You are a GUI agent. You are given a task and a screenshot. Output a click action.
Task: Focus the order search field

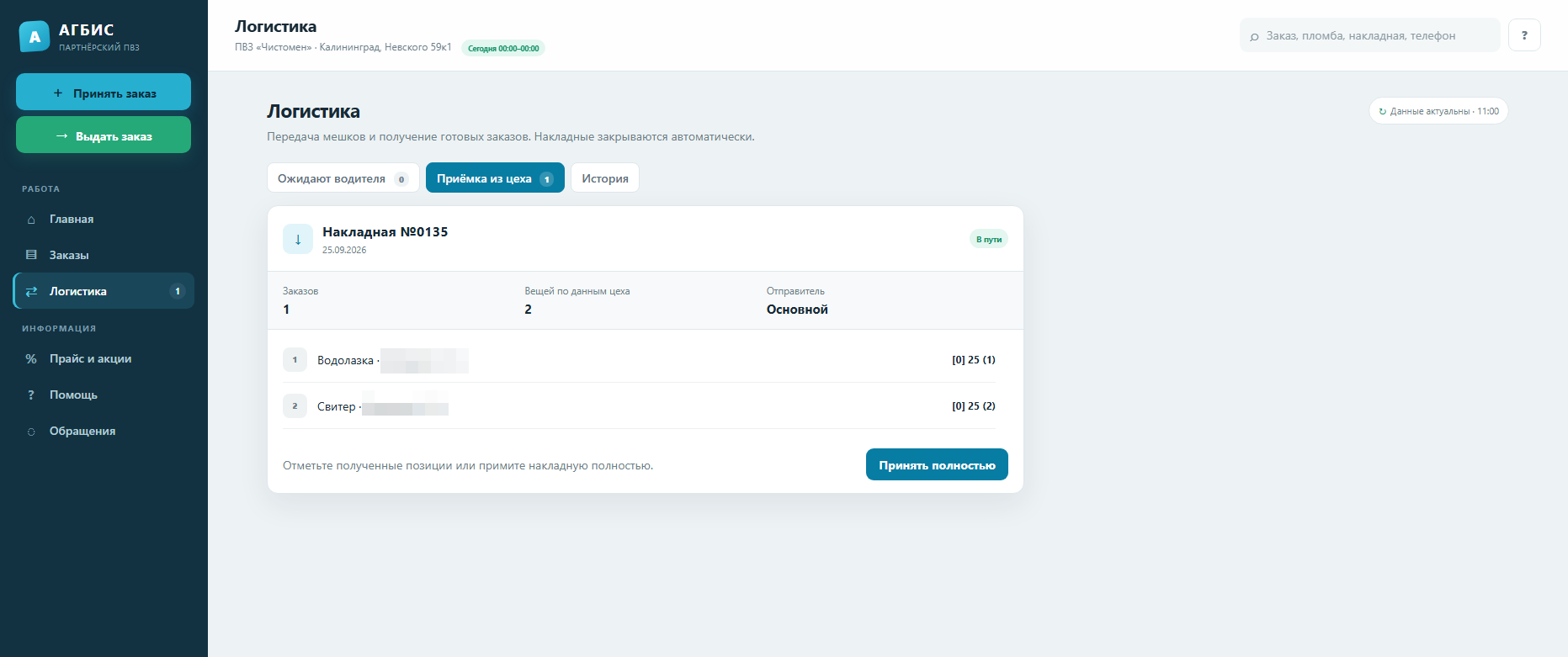1369,35
